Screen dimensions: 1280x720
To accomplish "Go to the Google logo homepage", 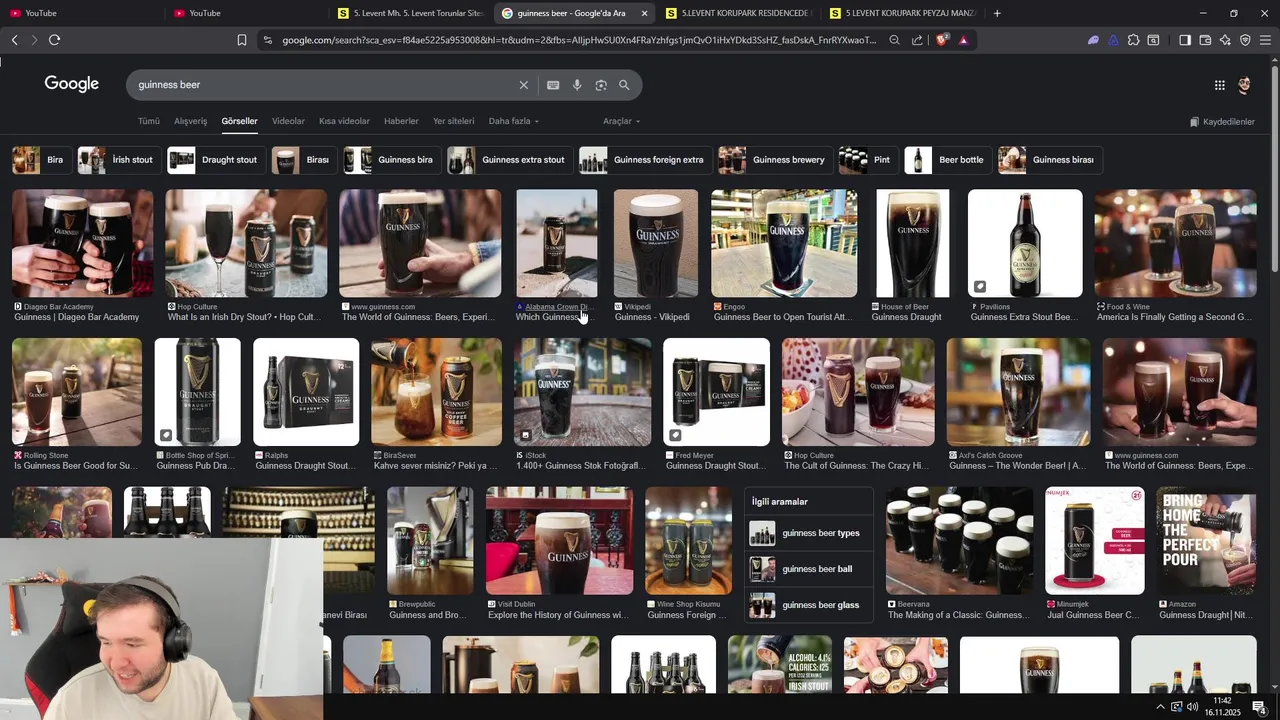I will coord(71,84).
